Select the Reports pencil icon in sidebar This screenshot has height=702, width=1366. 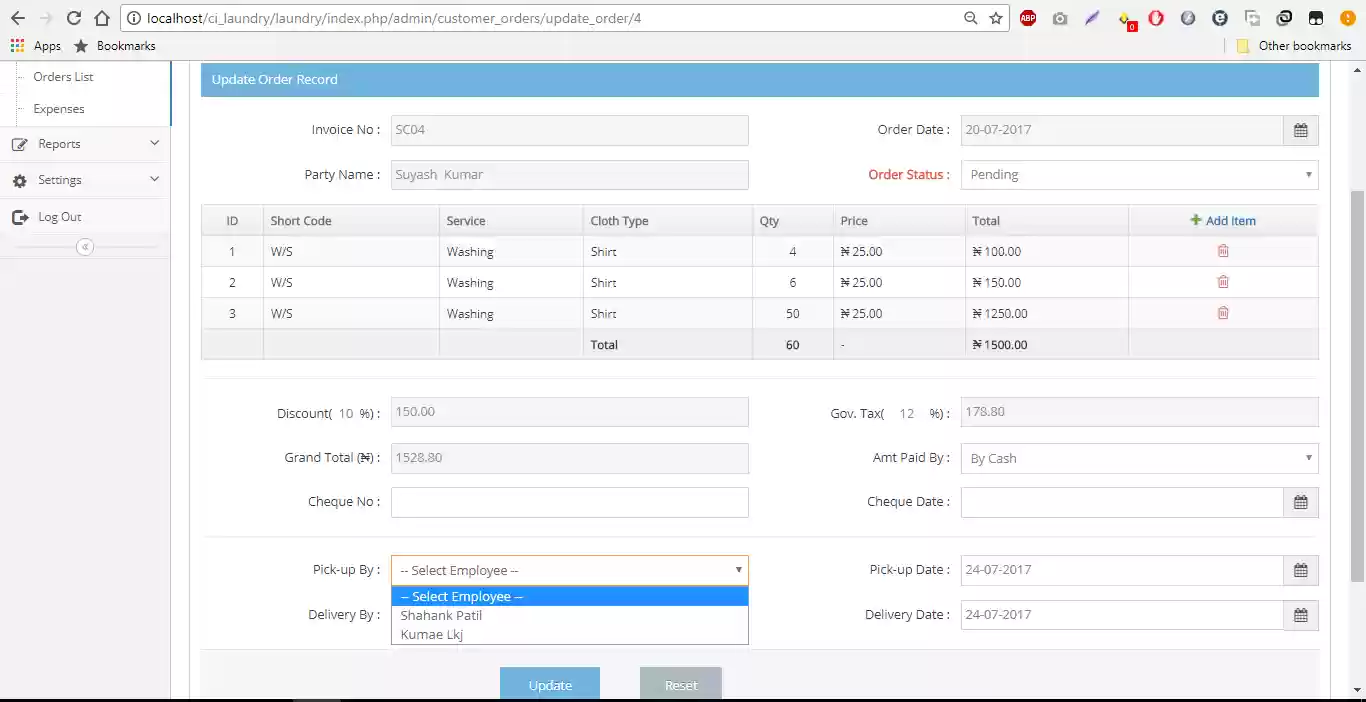point(22,143)
